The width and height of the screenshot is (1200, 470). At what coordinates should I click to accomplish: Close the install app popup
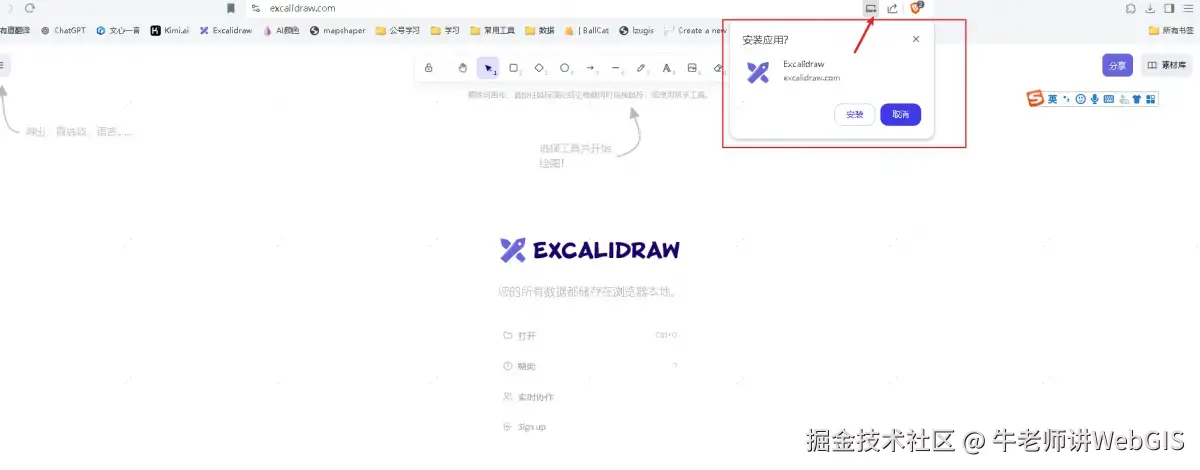[x=916, y=40]
